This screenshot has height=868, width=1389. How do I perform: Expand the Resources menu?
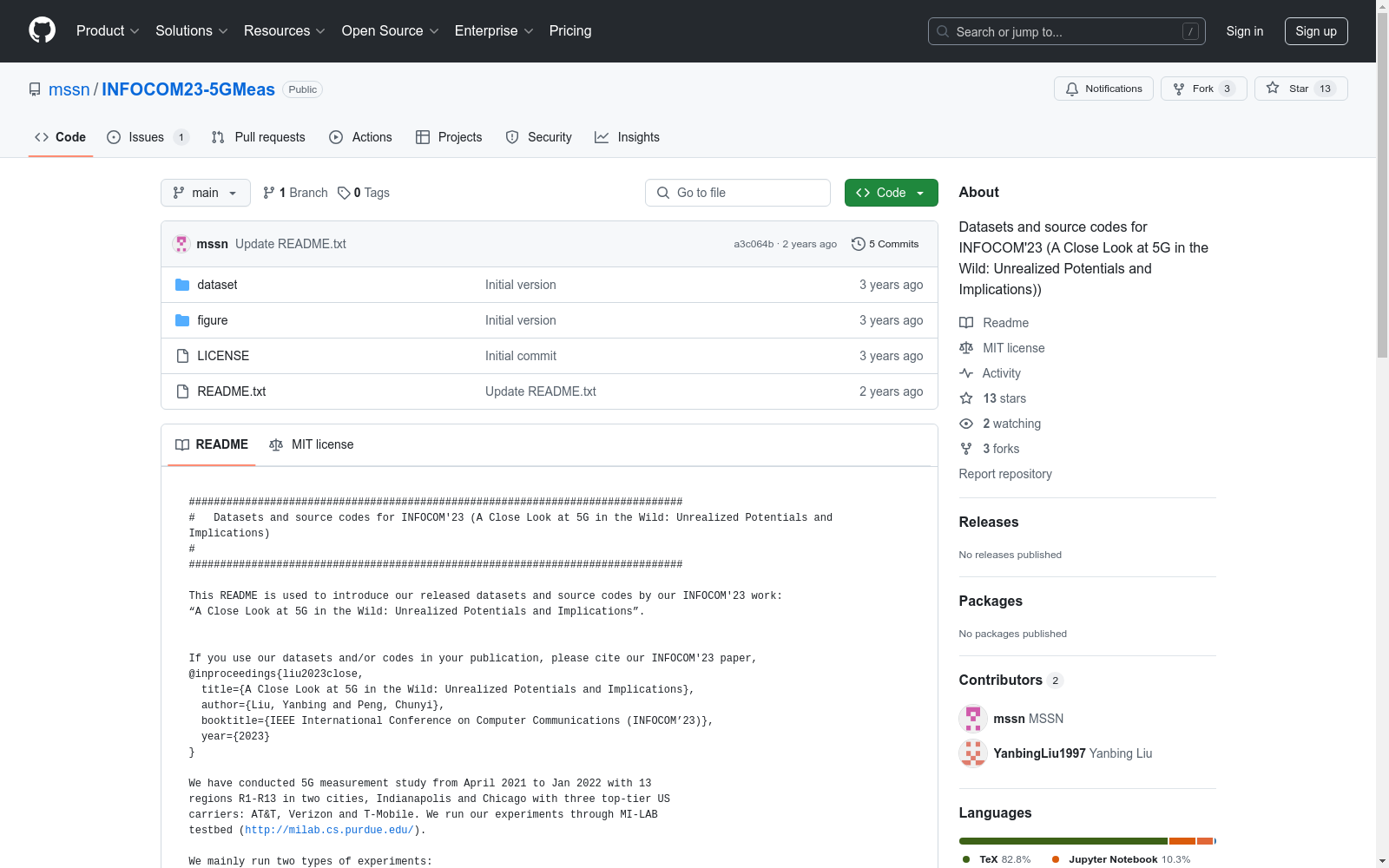285,30
